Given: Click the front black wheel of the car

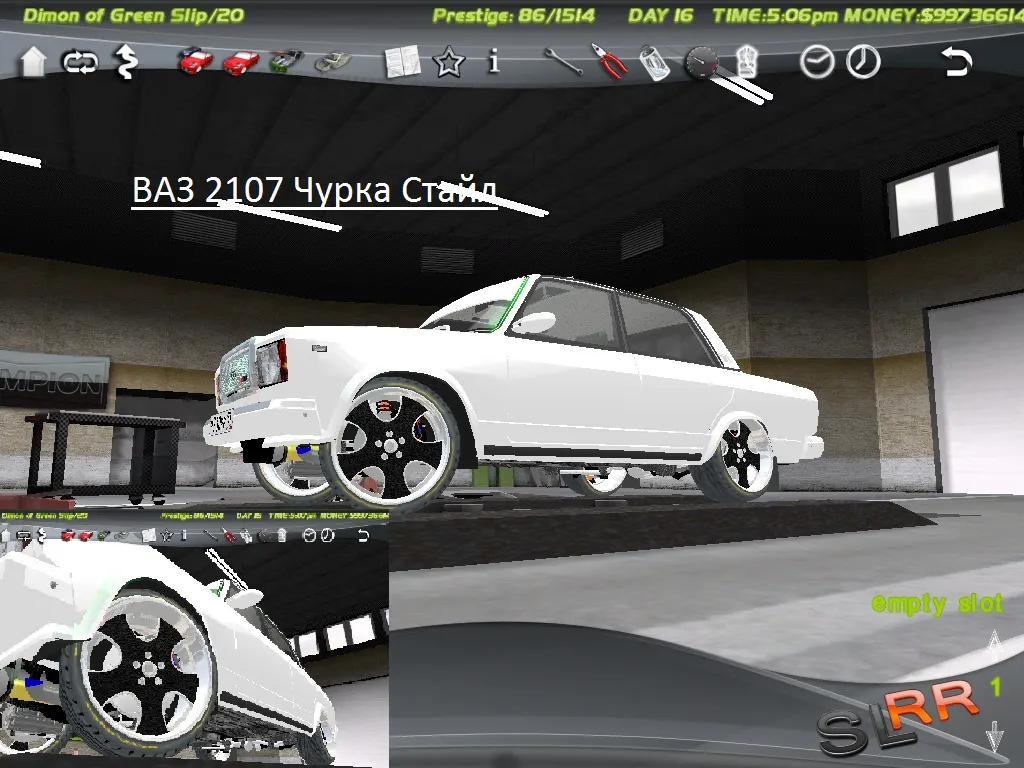Looking at the screenshot, I should 391,445.
